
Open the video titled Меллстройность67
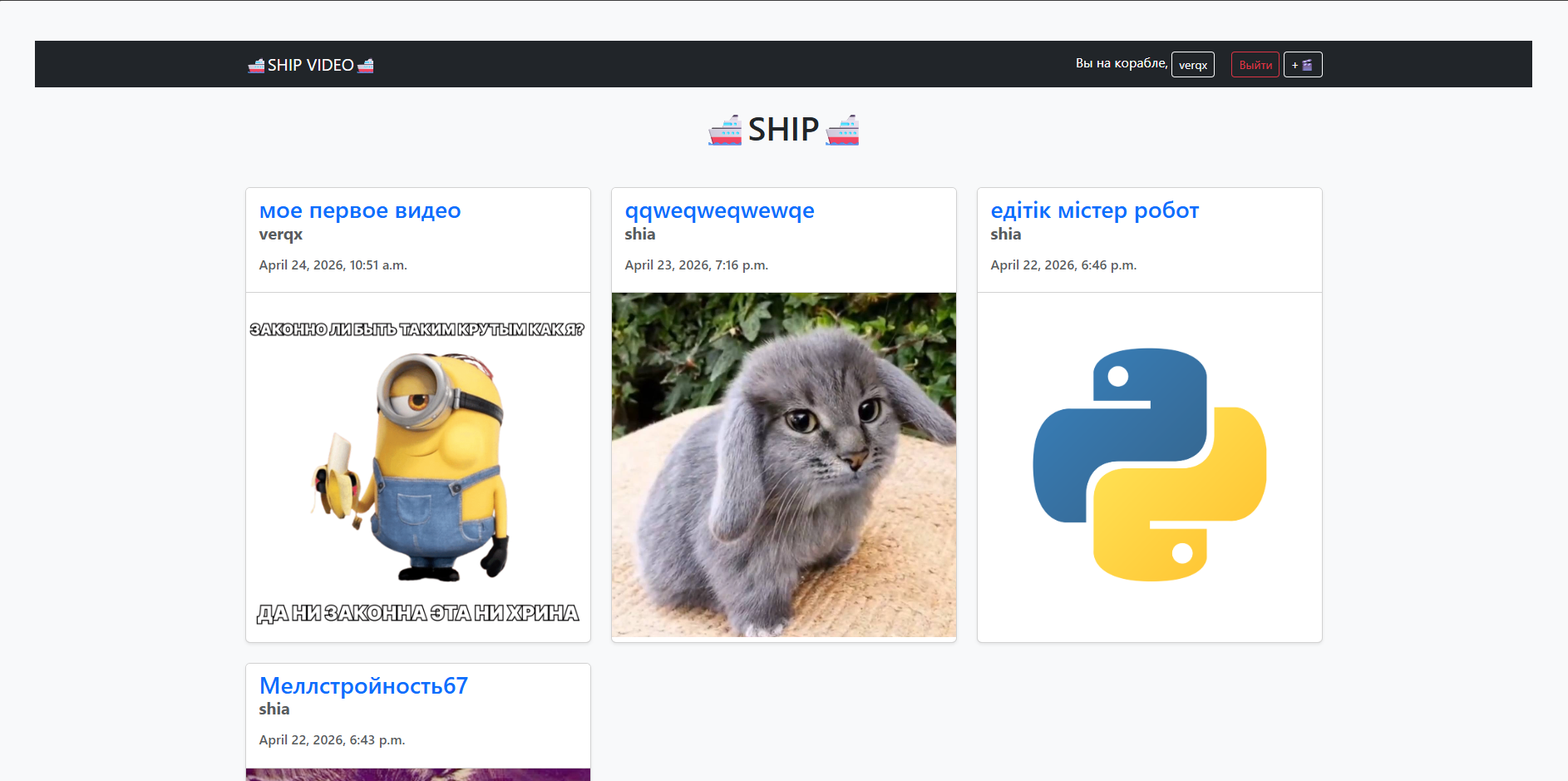pos(363,685)
